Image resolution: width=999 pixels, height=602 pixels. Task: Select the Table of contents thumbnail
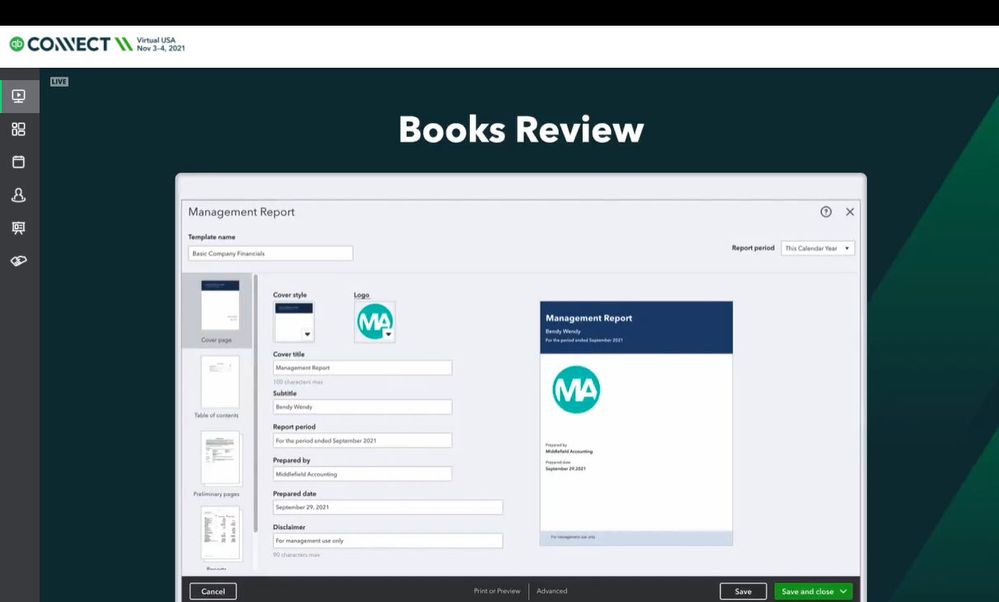(x=220, y=382)
